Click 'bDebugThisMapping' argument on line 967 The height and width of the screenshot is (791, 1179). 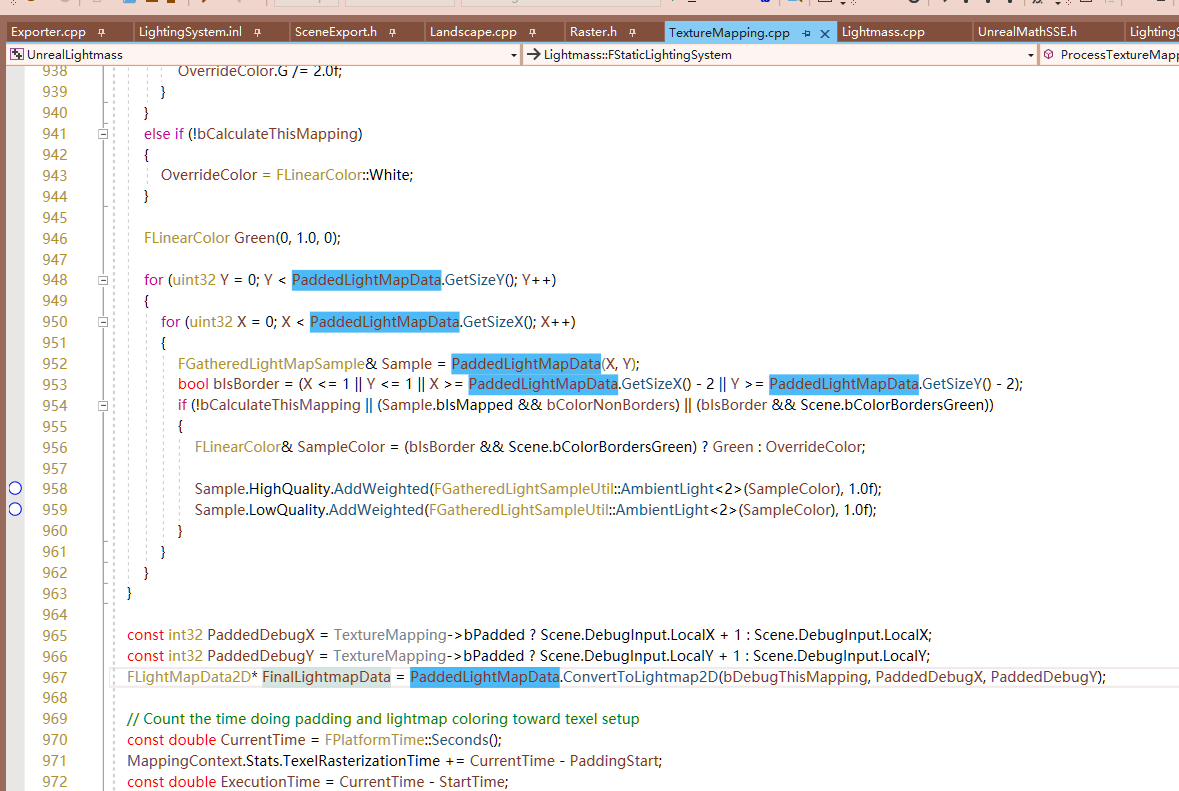(796, 677)
